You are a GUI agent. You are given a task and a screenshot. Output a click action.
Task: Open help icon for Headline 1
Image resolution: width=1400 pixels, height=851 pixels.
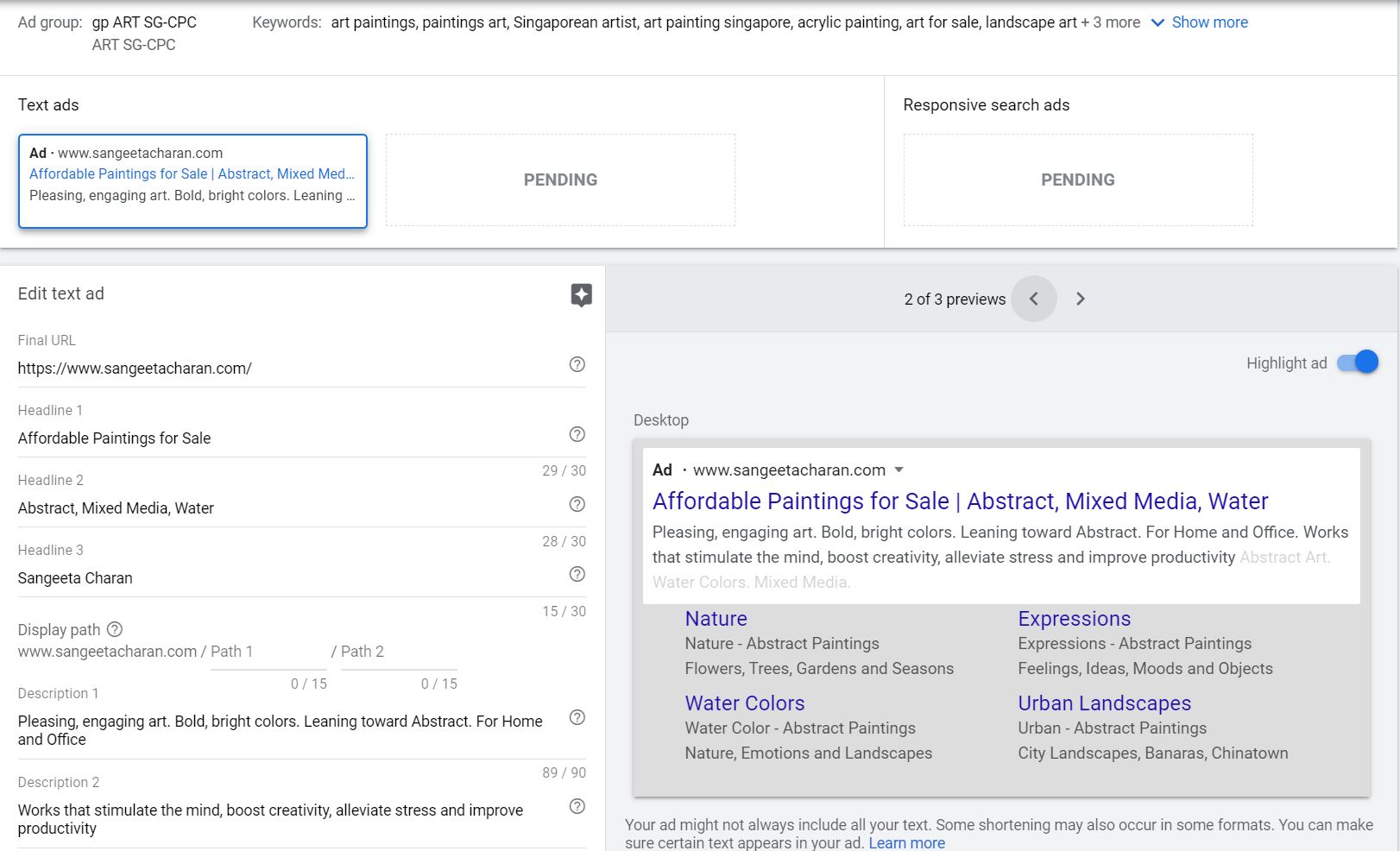click(x=577, y=434)
